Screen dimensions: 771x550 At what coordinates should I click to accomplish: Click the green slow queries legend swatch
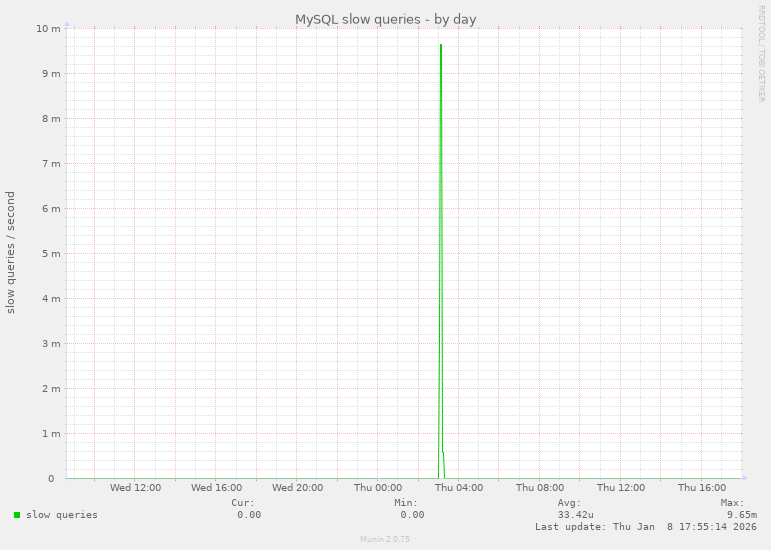tap(17, 515)
